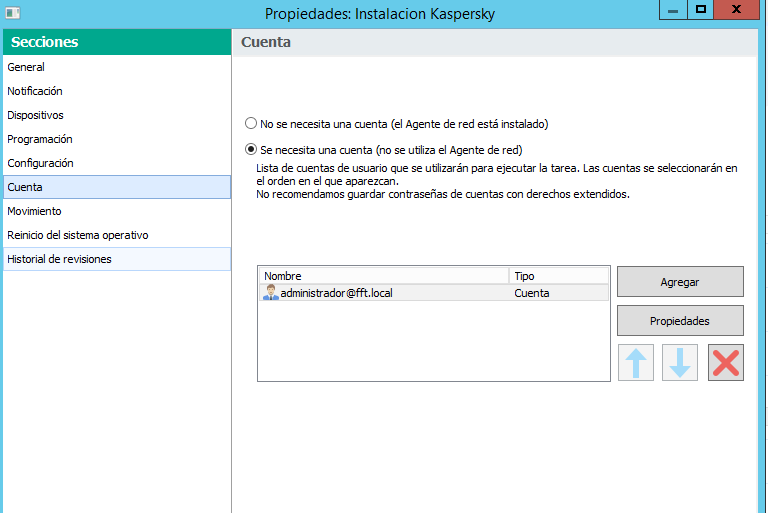Open the Movimiento section
This screenshot has width=768, height=513.
point(34,211)
